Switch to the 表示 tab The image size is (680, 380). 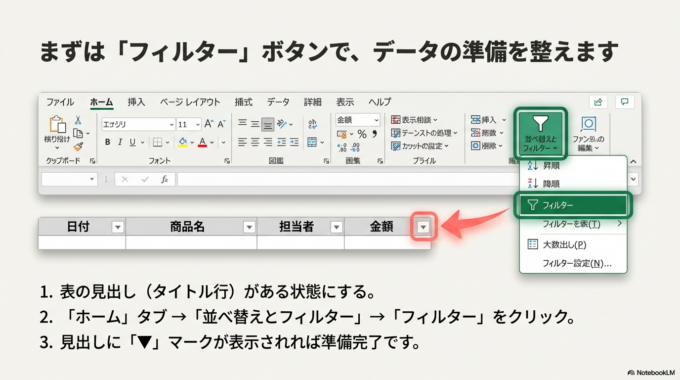345,102
